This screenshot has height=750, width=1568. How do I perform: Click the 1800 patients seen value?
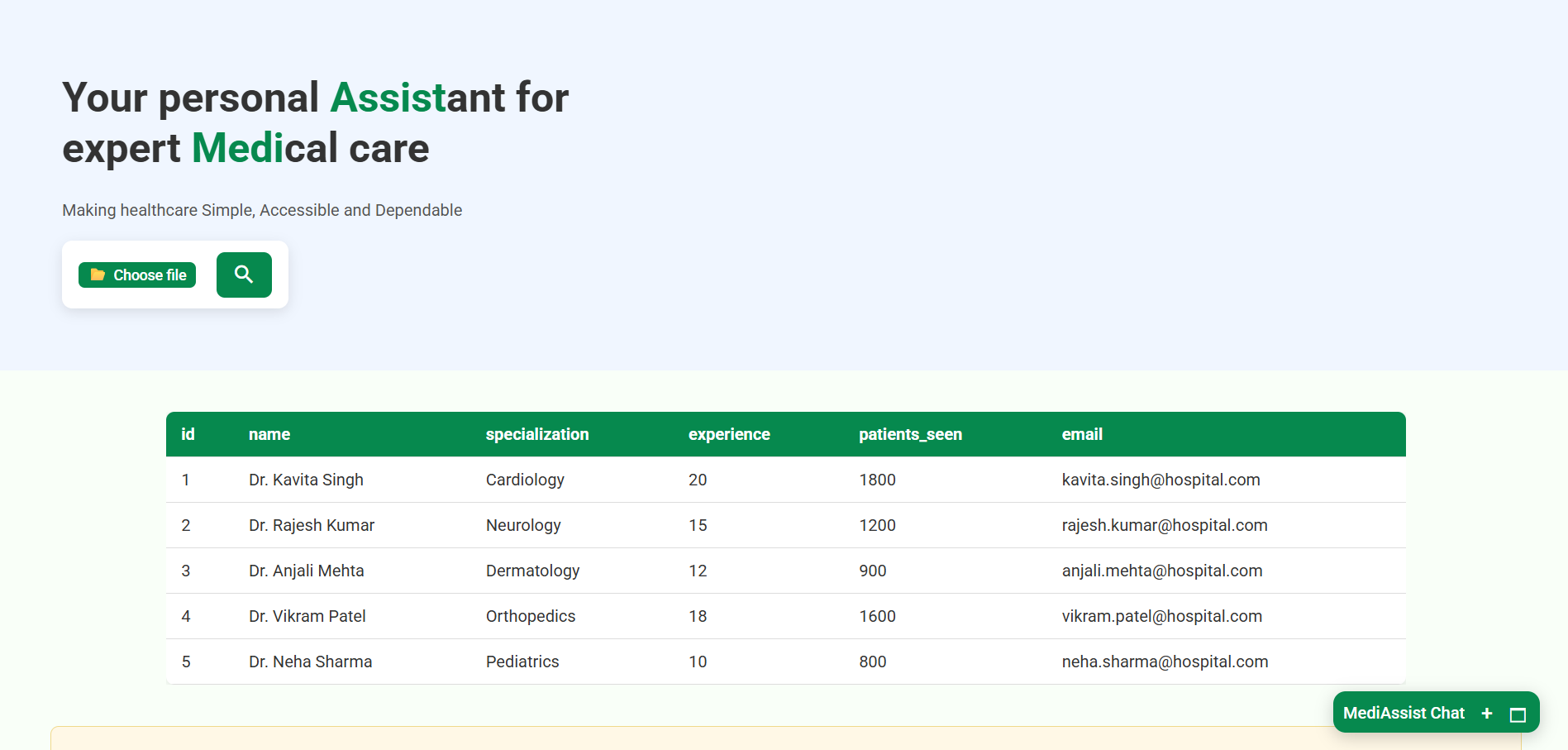point(877,480)
